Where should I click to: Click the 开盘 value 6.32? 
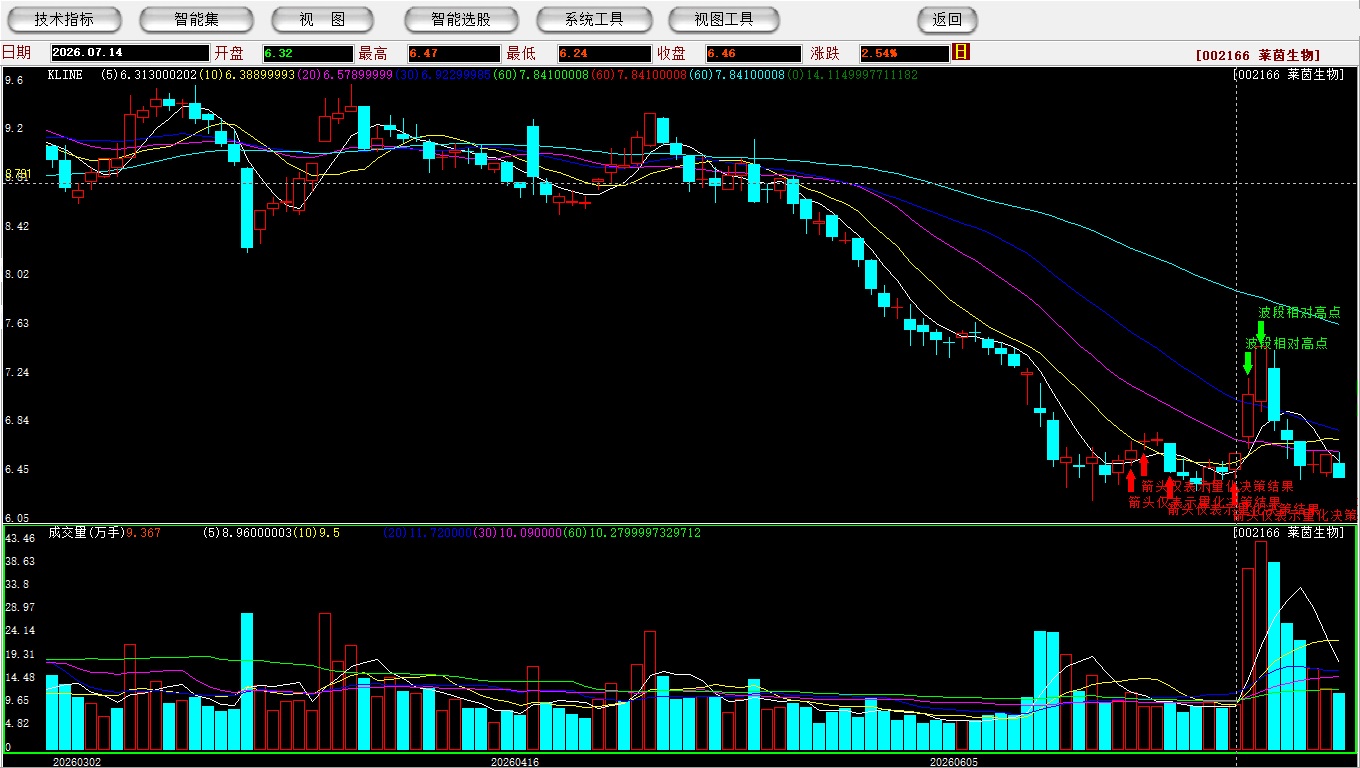308,53
